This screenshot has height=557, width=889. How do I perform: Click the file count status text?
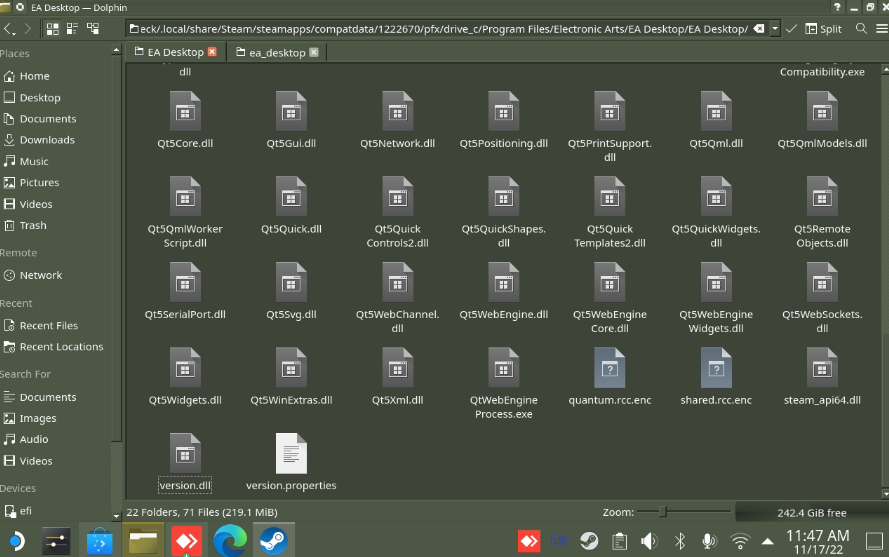tap(202, 512)
